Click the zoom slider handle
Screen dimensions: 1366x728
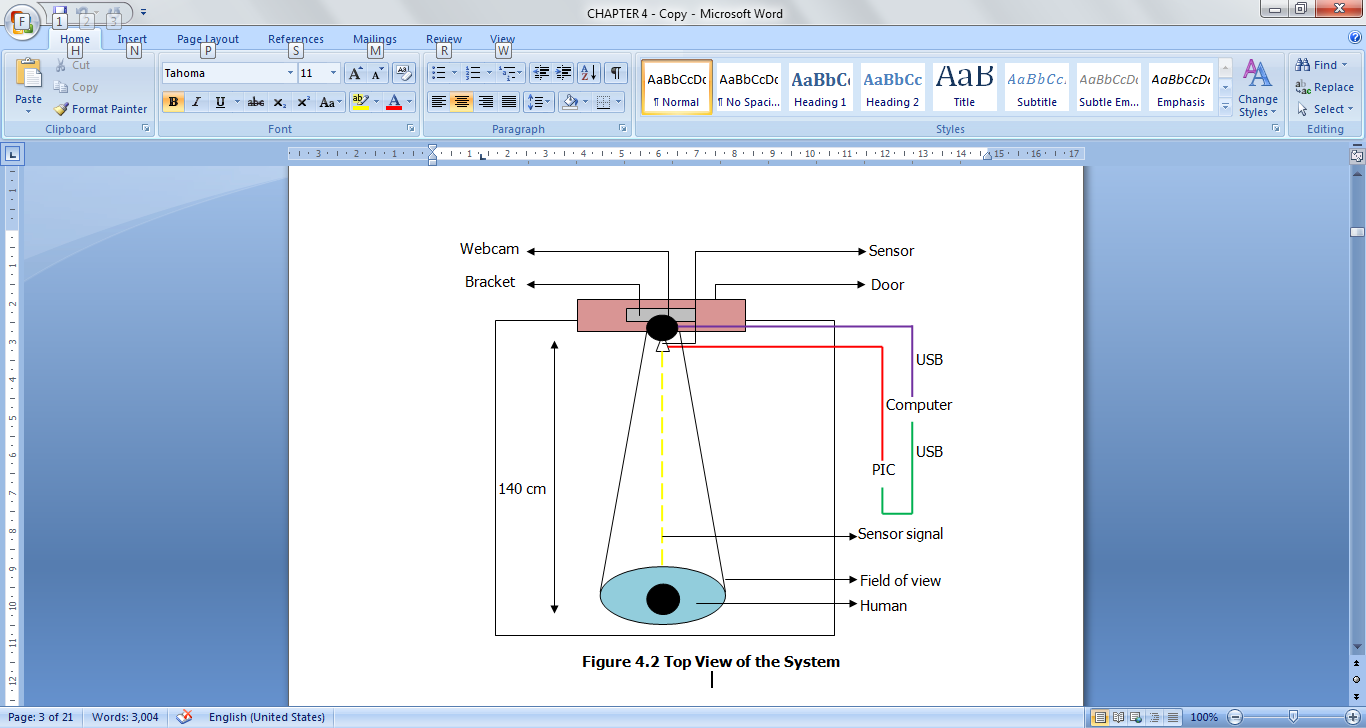click(1293, 717)
